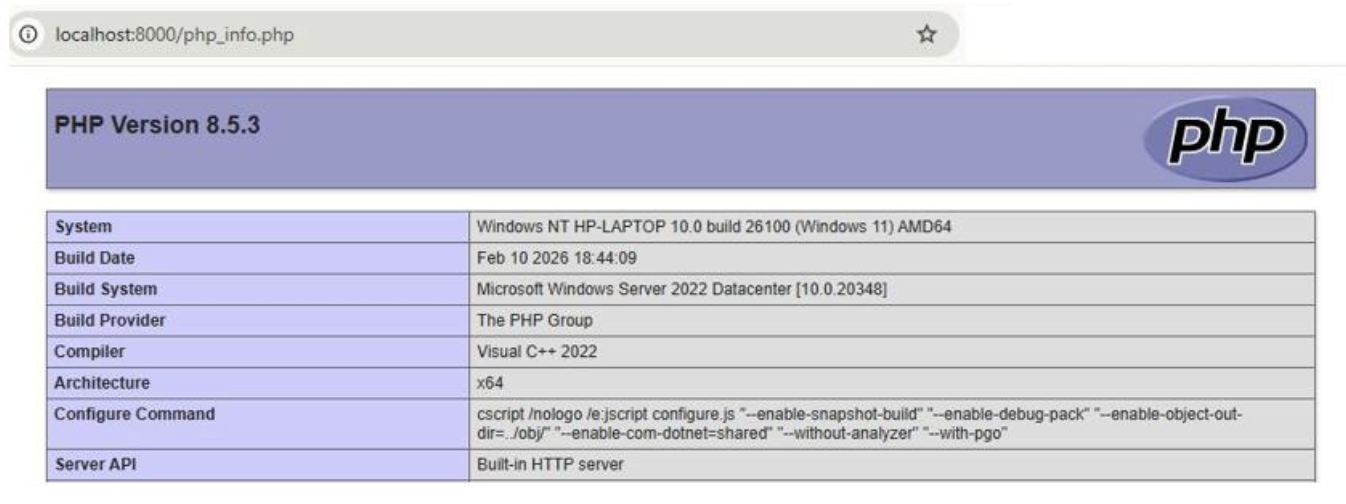
Task: Click the System row label
Action: [84, 227]
